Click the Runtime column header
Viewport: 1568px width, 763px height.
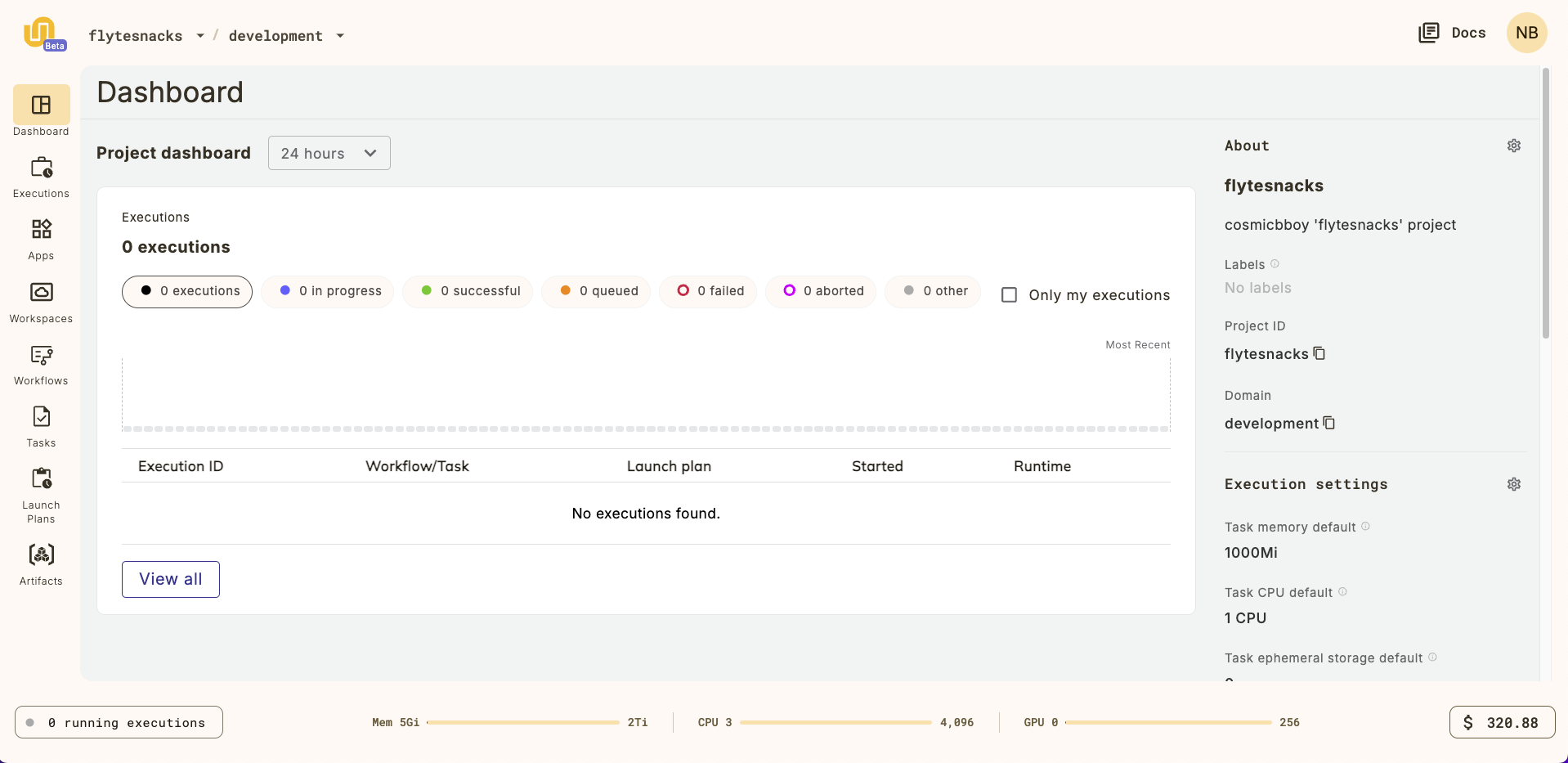[1042, 466]
